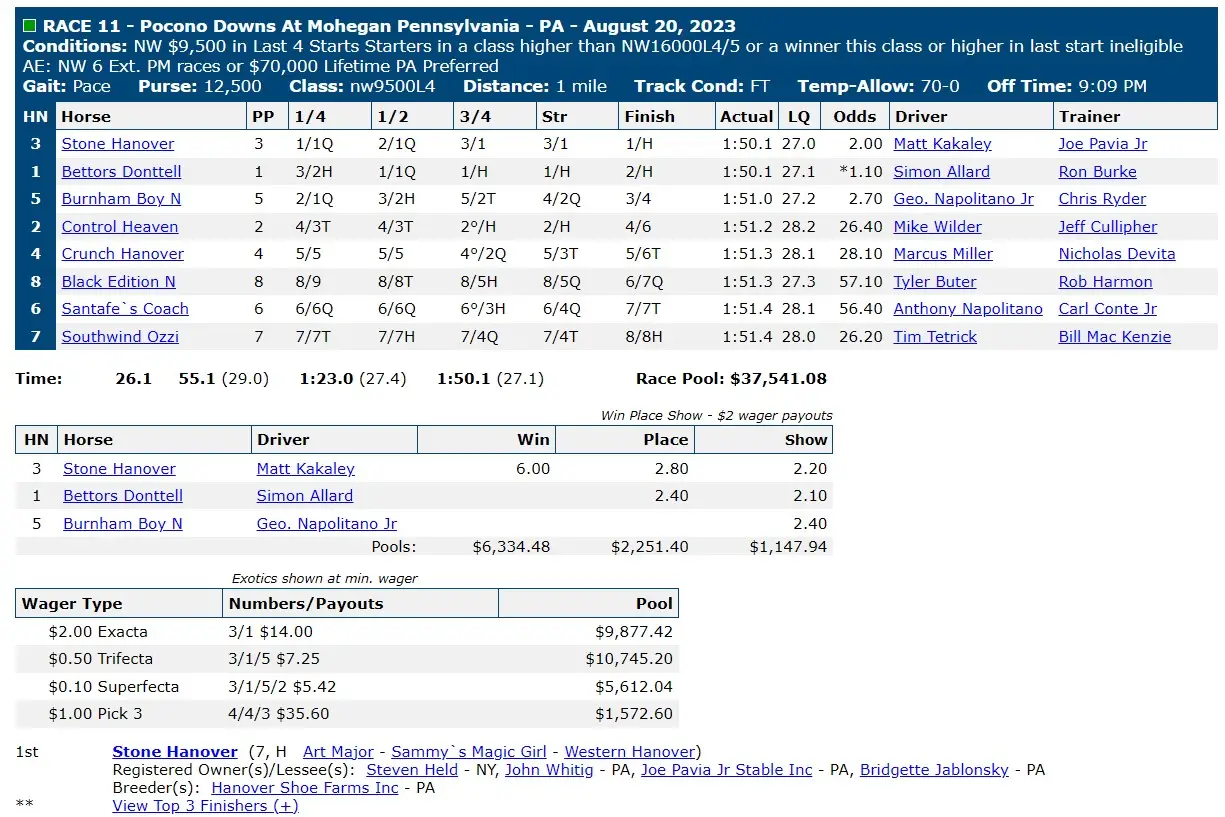Open Matt Kakaley in payouts table
The width and height of the screenshot is (1225, 817).
306,469
